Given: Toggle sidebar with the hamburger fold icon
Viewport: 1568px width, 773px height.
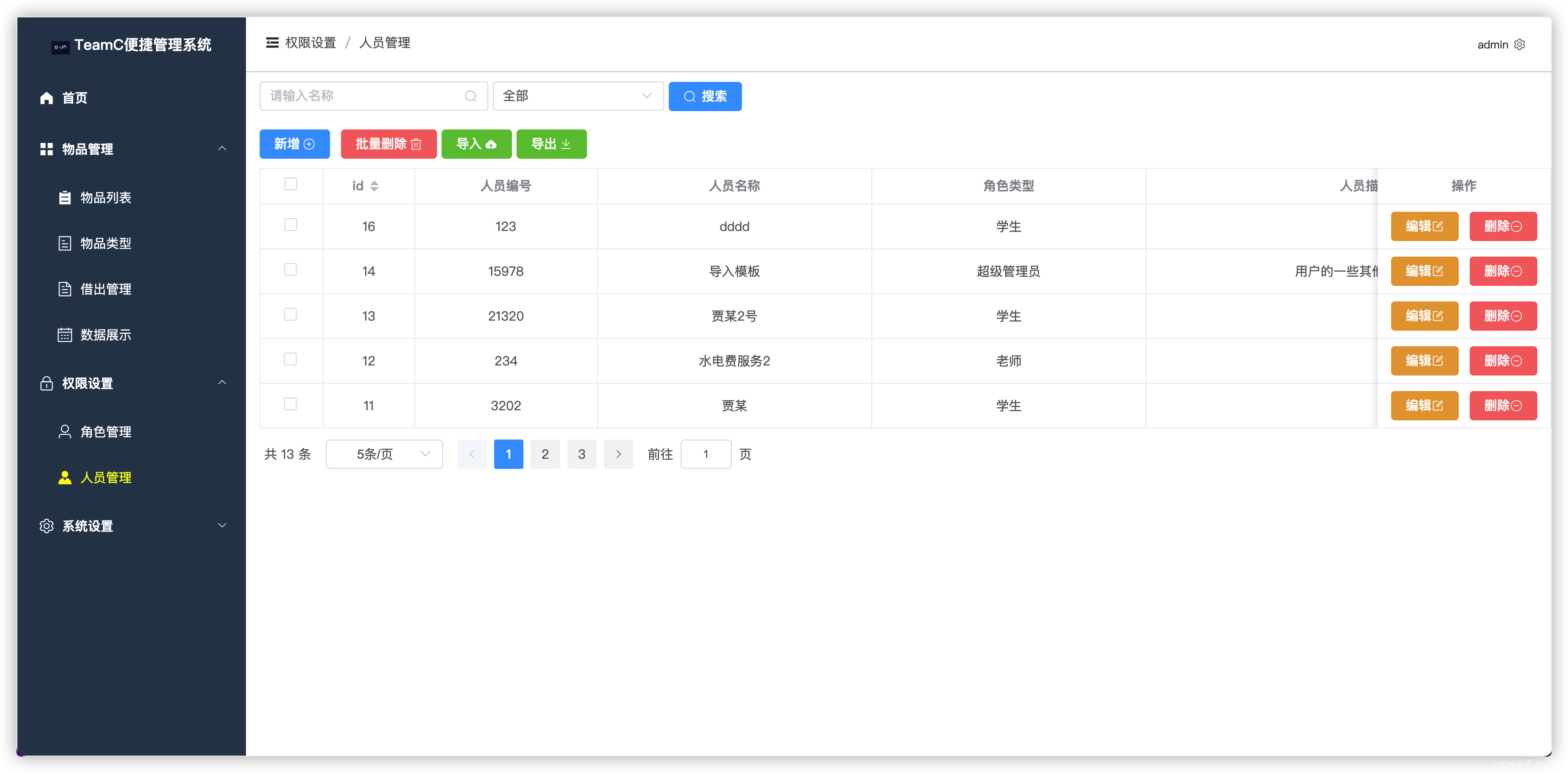Looking at the screenshot, I should (272, 43).
